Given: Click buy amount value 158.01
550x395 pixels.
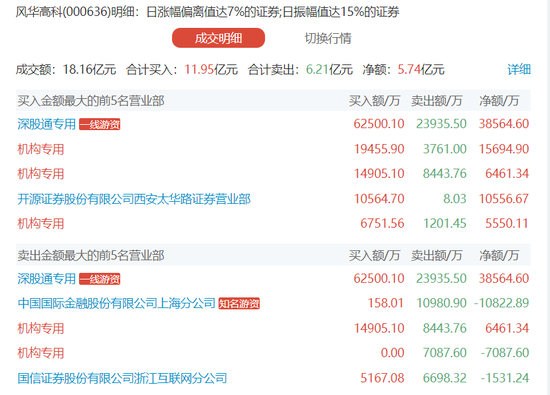Looking at the screenshot, I should point(385,303).
